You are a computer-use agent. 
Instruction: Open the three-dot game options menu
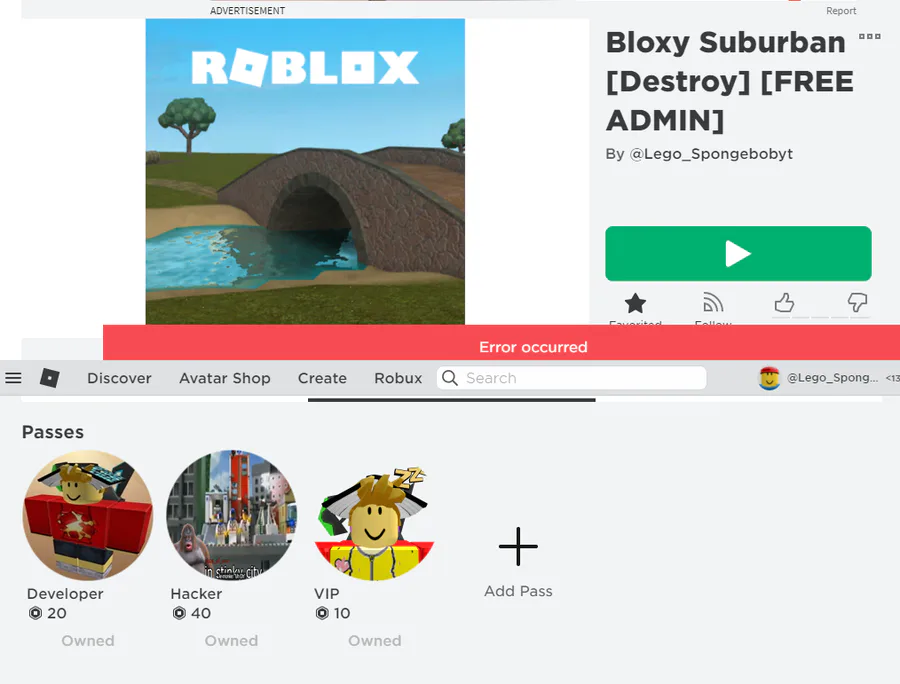(870, 36)
